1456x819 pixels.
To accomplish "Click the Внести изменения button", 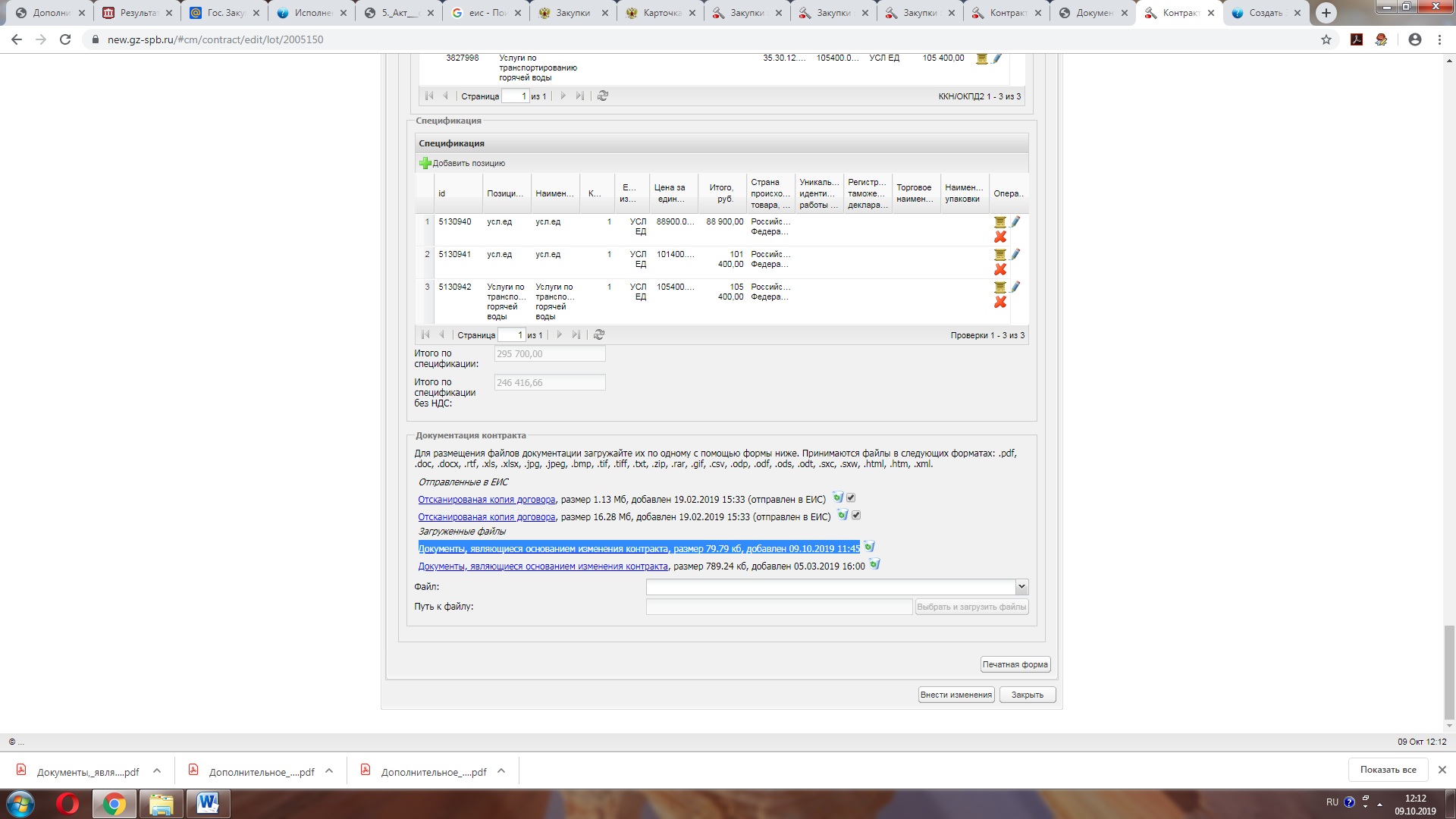I will pyautogui.click(x=956, y=695).
